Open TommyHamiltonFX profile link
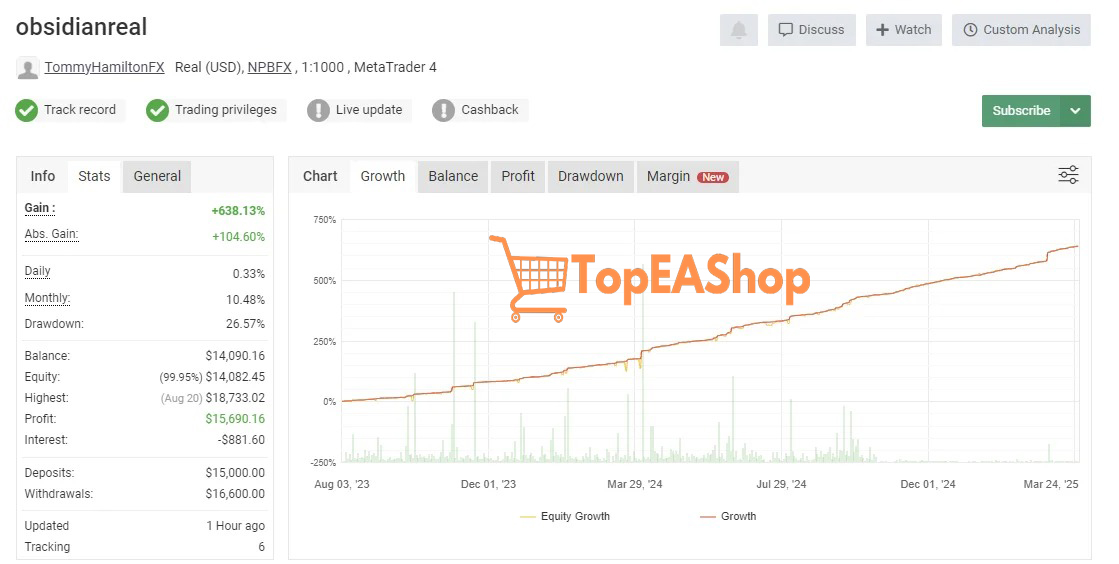The width and height of the screenshot is (1119, 564). pos(104,67)
